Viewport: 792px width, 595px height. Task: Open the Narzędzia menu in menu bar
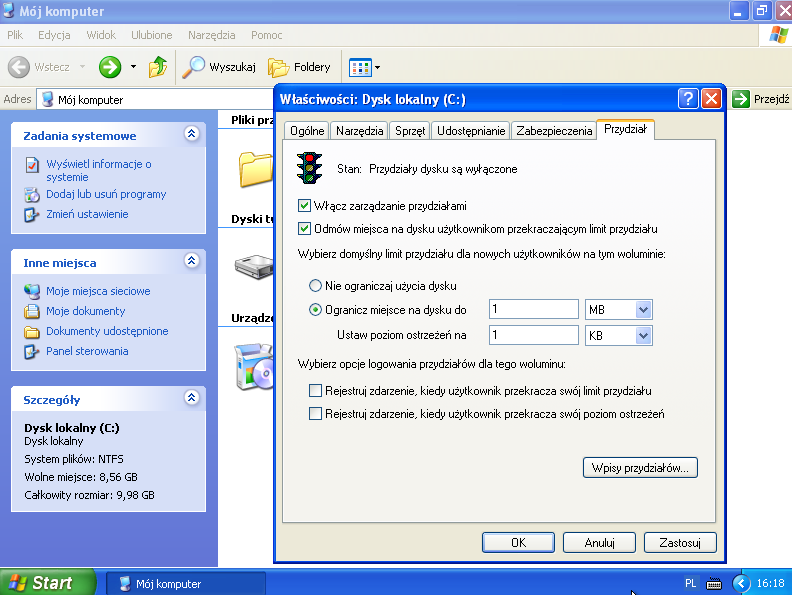pyautogui.click(x=210, y=35)
